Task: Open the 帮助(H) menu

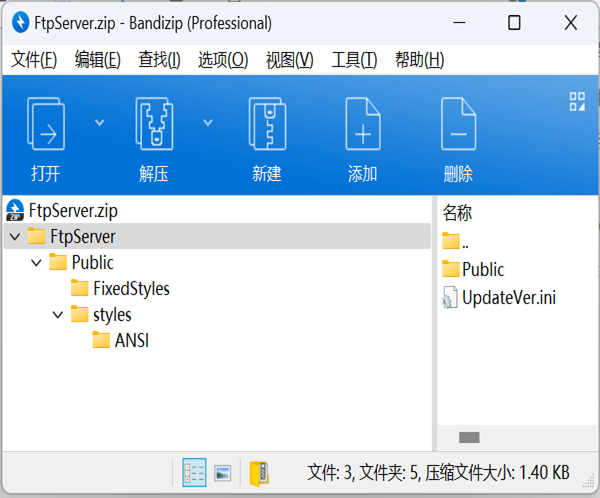Action: point(420,60)
